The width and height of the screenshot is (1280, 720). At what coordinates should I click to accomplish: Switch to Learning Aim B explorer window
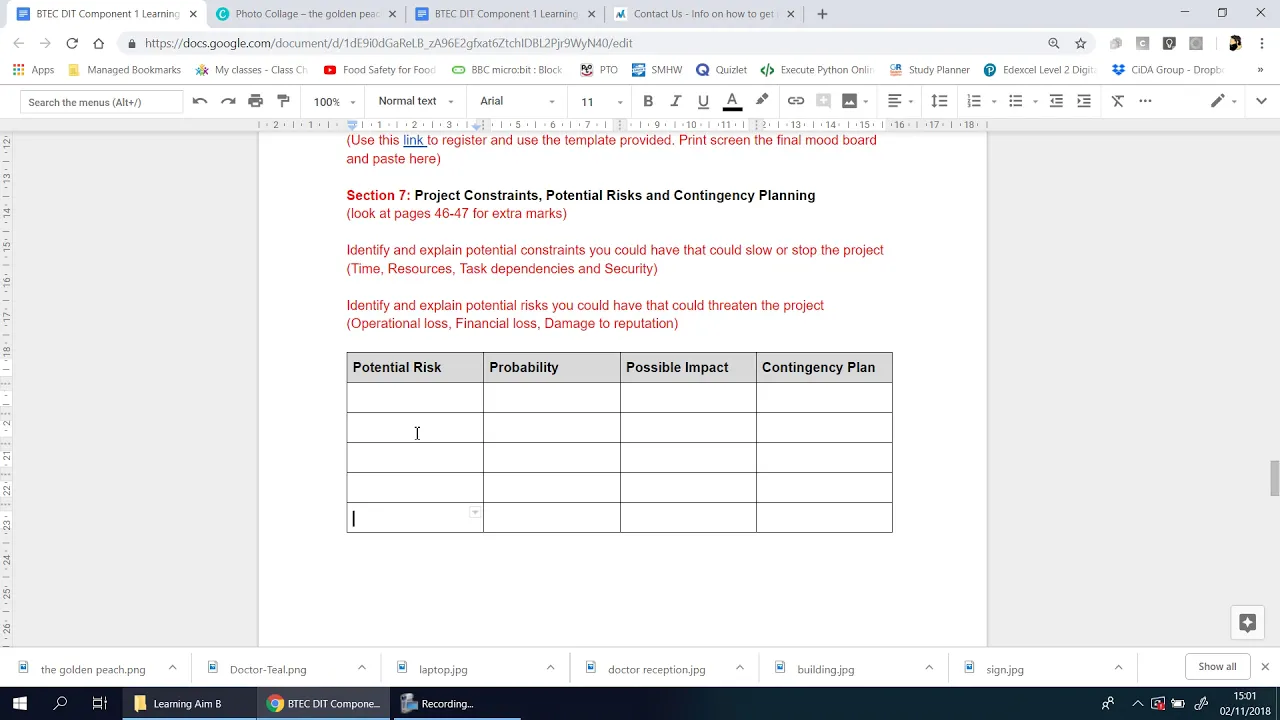point(186,703)
